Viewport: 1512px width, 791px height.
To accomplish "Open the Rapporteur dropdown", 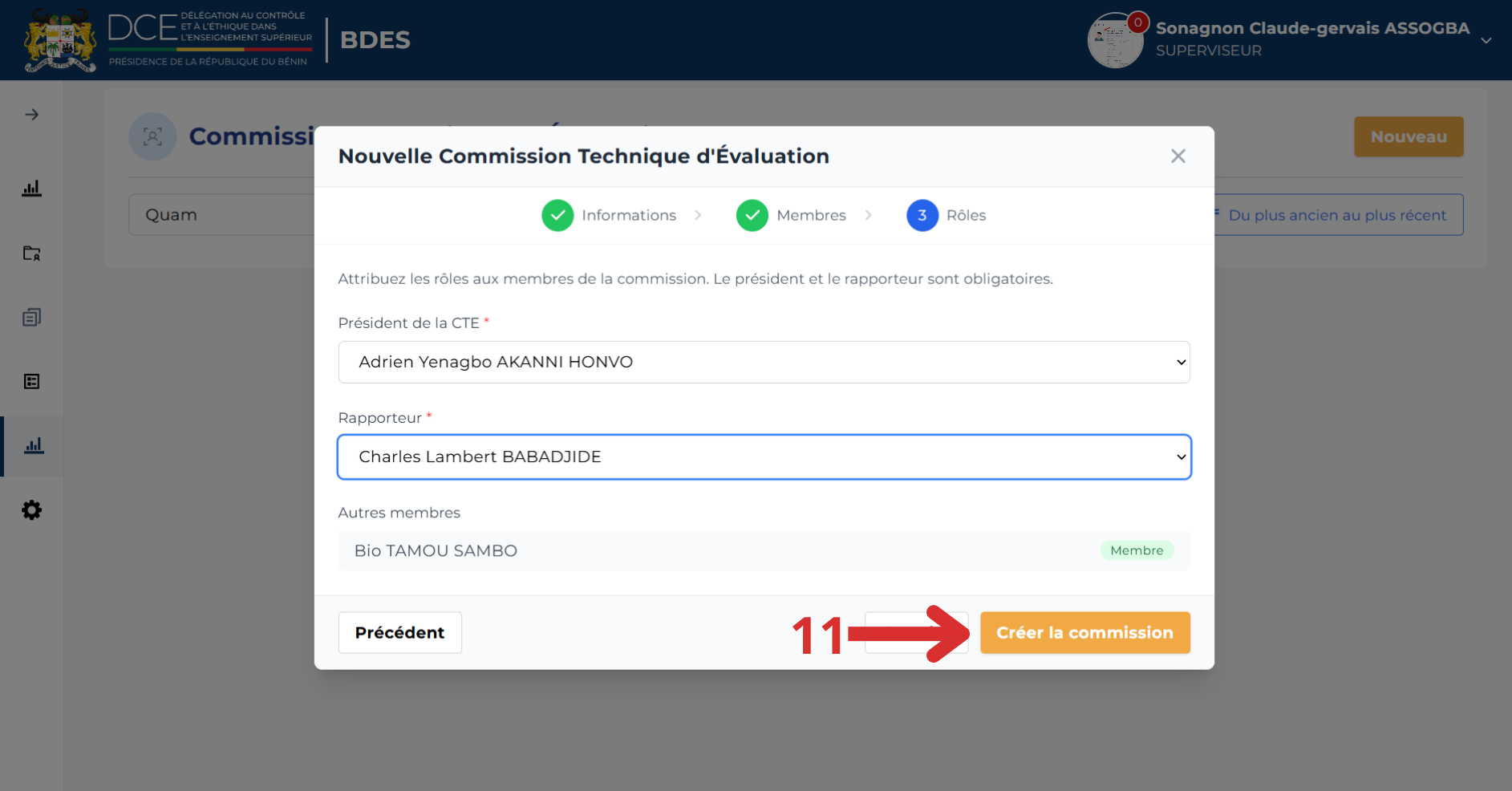I will 764,457.
